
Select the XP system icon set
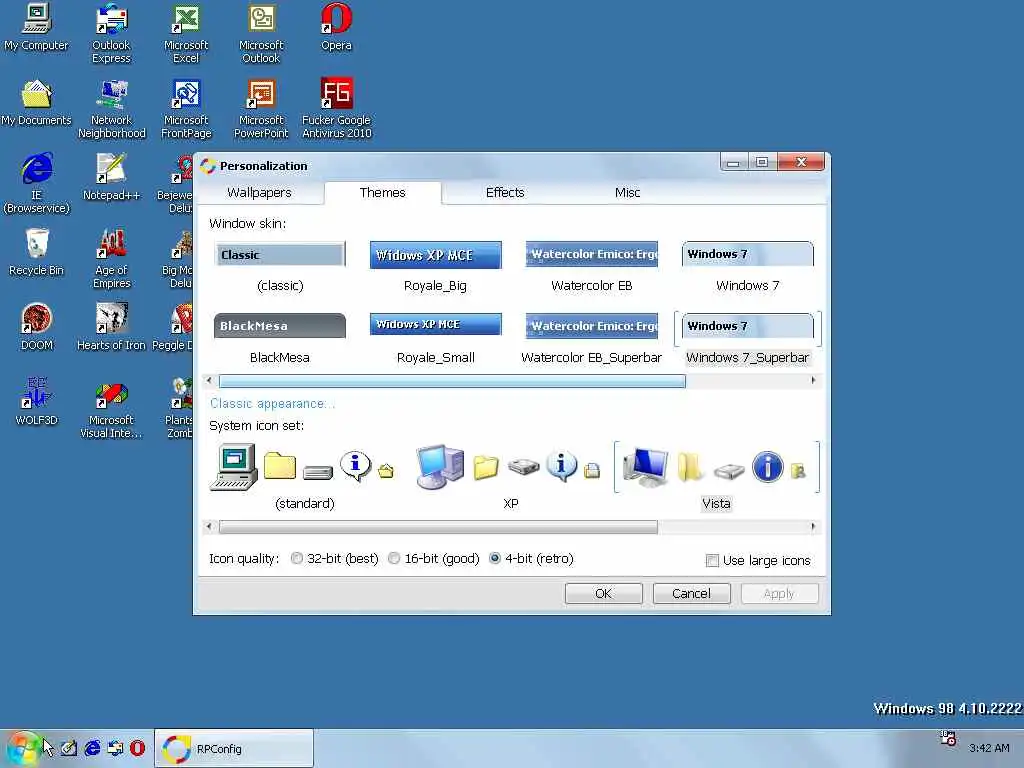511,477
